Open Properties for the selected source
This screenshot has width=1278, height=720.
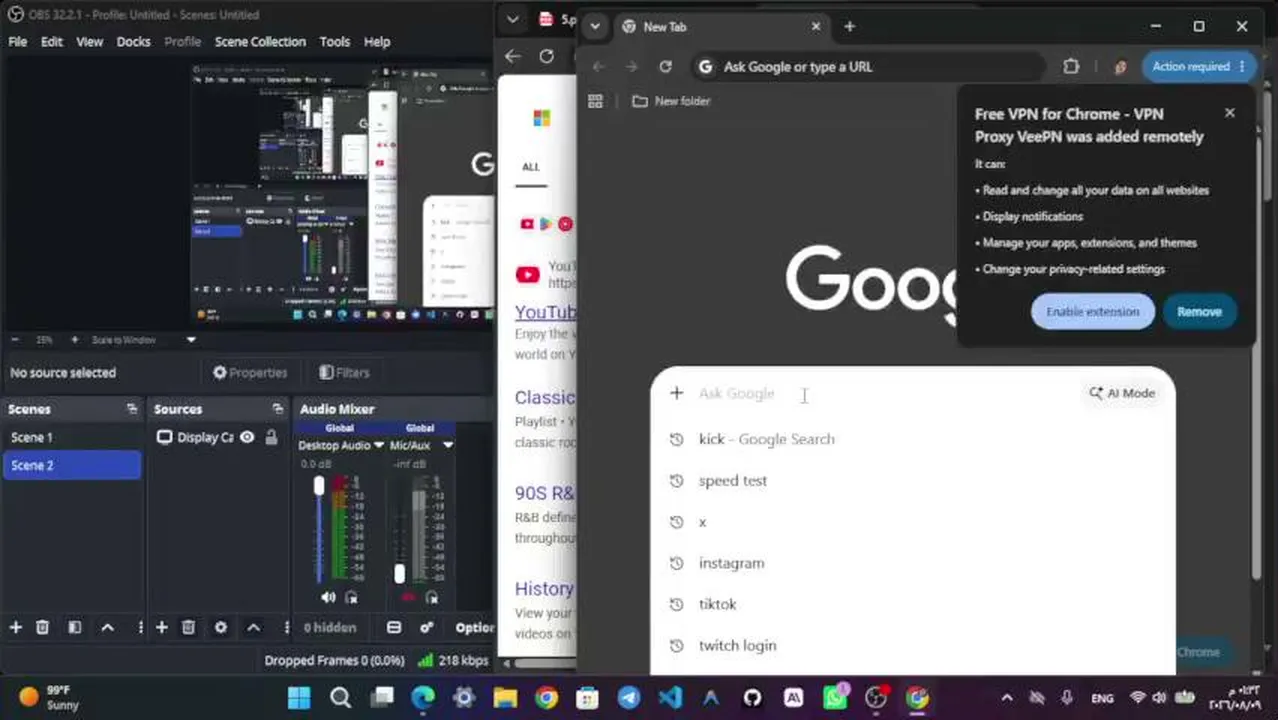(250, 372)
